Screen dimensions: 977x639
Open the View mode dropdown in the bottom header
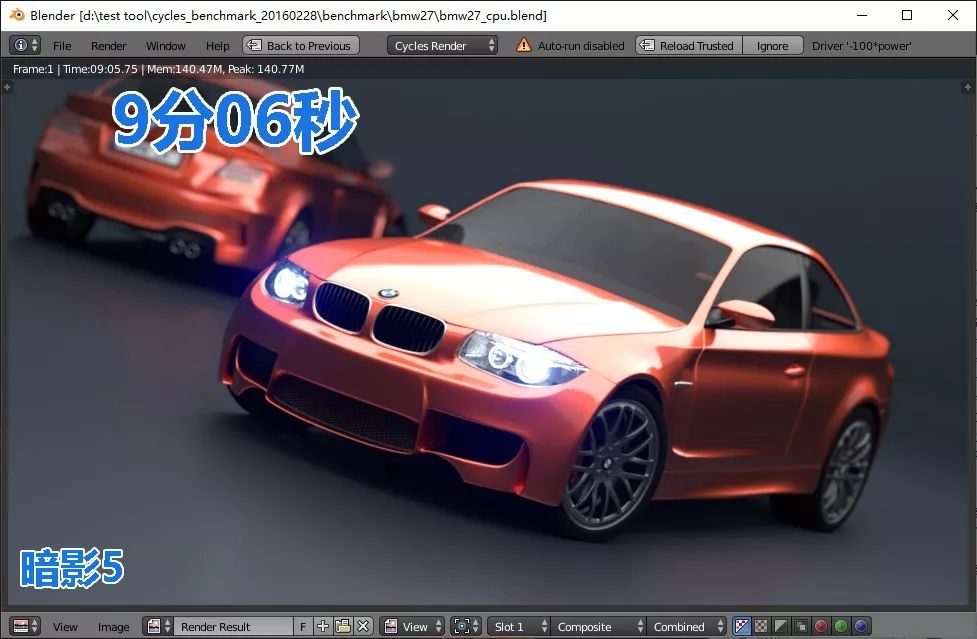click(412, 626)
